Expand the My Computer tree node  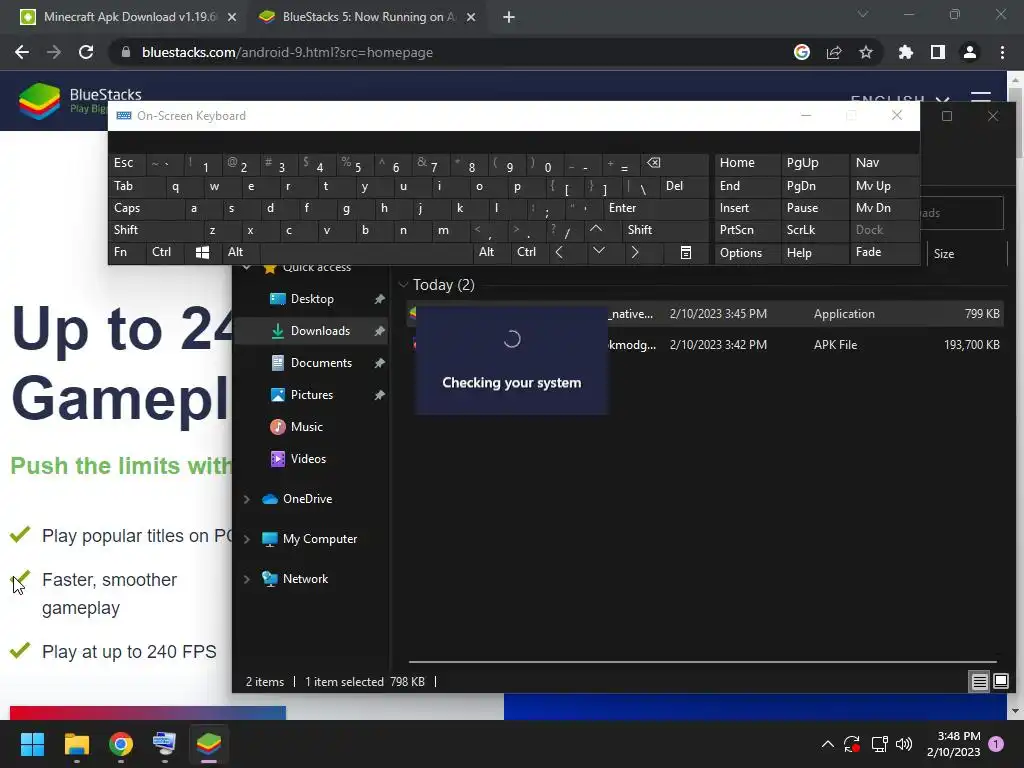pyautogui.click(x=246, y=539)
